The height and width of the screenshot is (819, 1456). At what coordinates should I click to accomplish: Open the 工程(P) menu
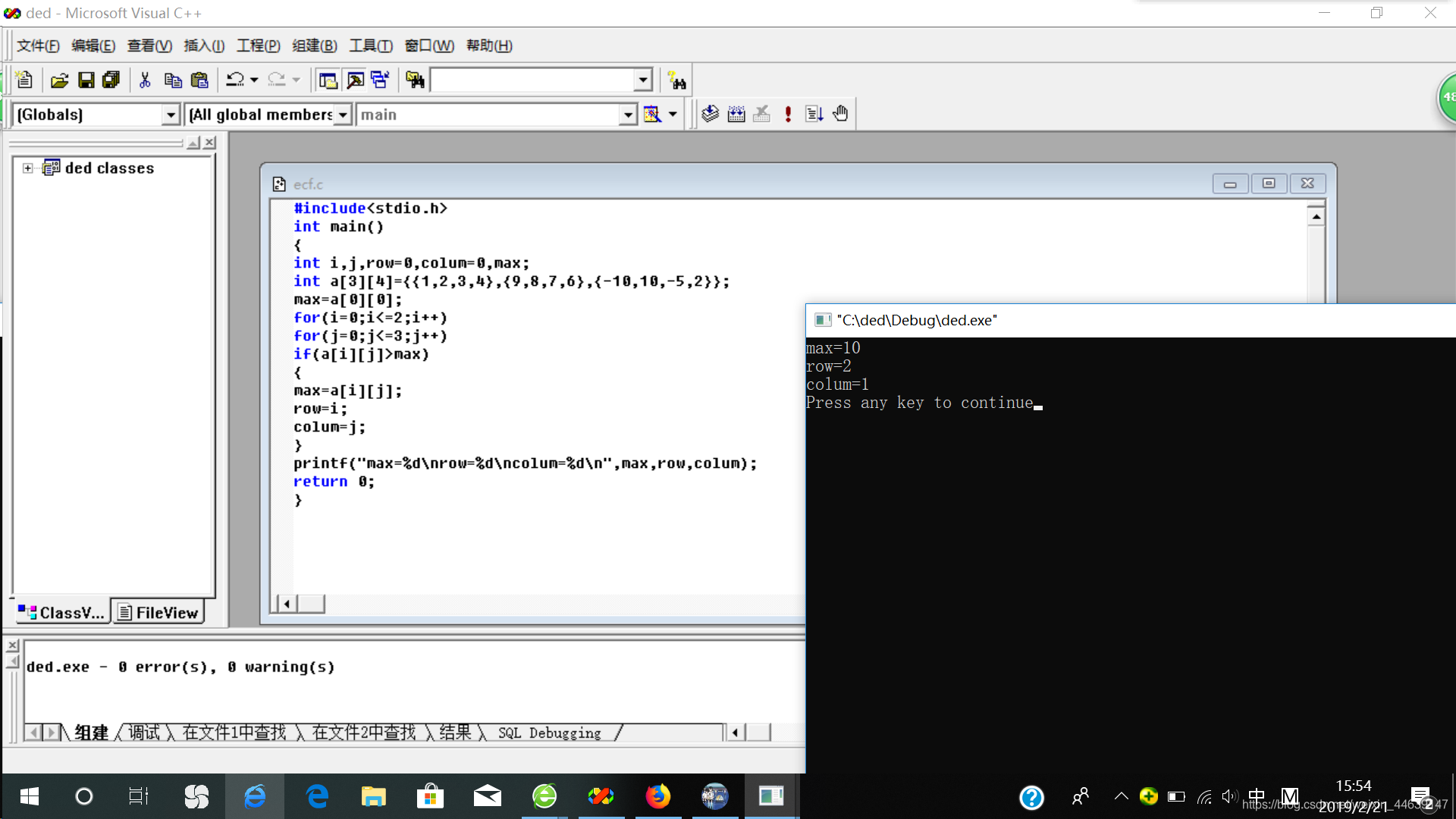259,45
